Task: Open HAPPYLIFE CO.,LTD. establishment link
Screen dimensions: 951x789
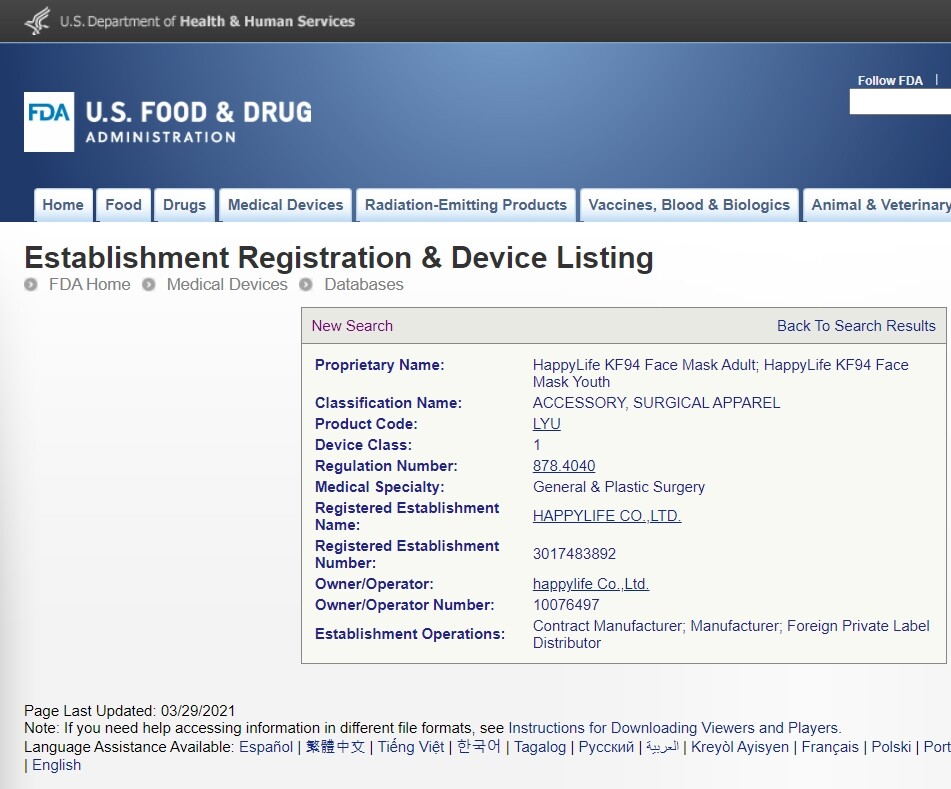Action: coord(607,516)
